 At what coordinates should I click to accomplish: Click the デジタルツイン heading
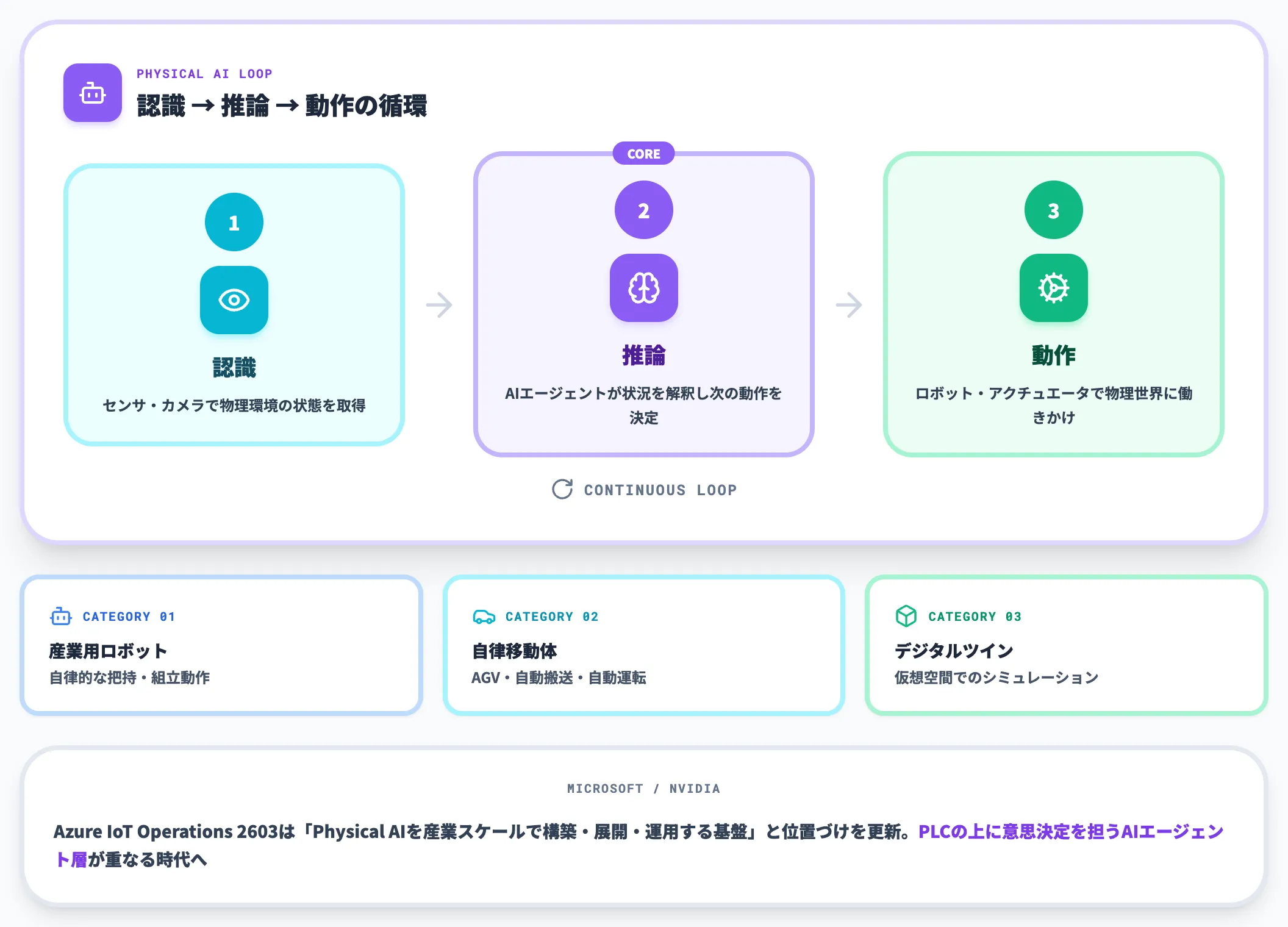coord(954,651)
